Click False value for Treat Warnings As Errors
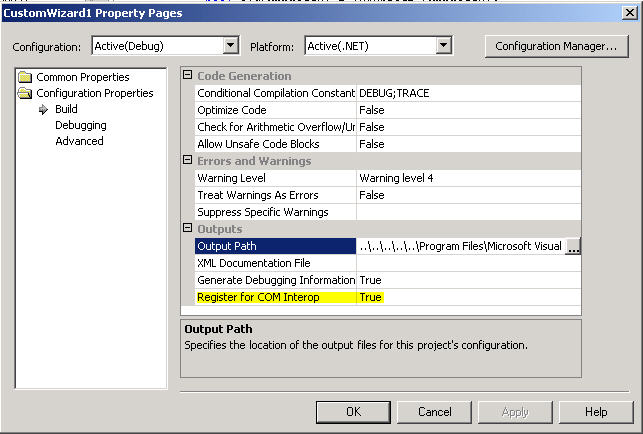 [469, 195]
